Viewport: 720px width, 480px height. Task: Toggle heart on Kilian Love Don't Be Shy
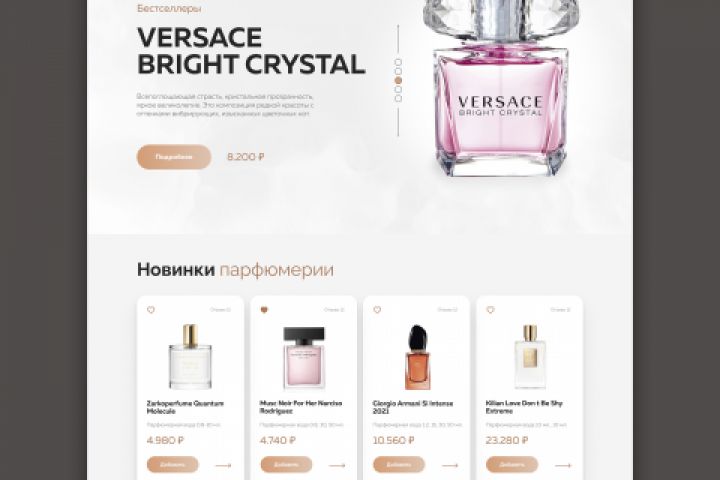[x=490, y=310]
